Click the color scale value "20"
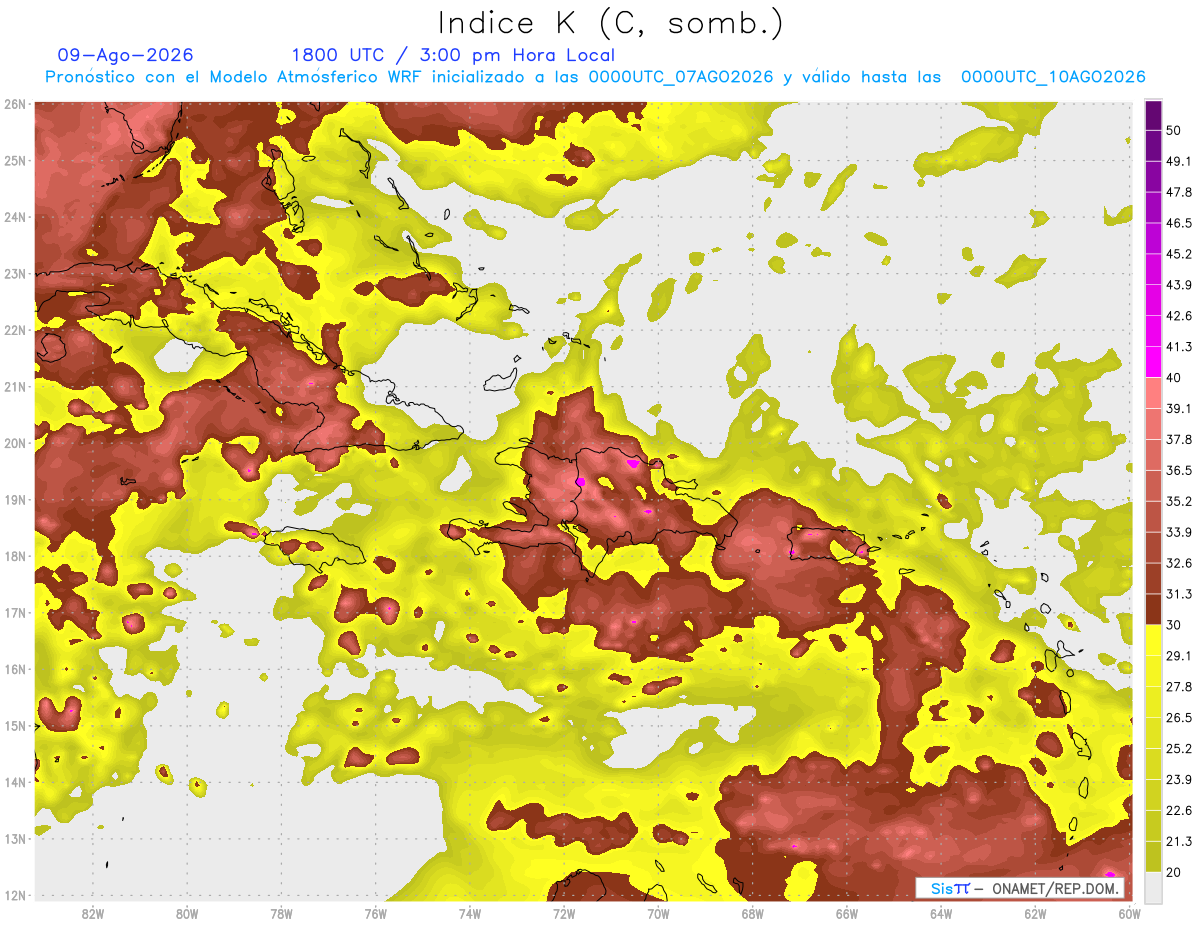This screenshot has width=1200, height=927. (x=1173, y=873)
